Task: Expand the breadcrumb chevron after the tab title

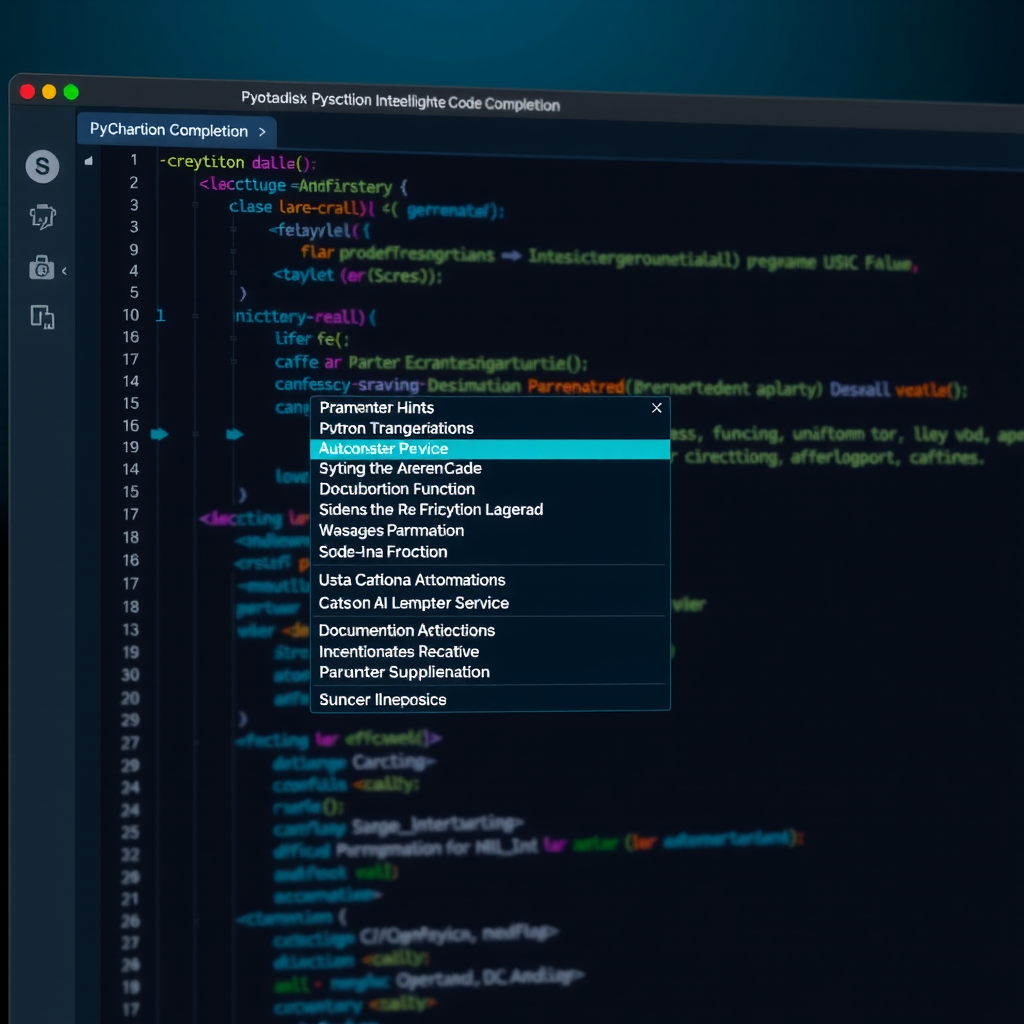Action: pos(262,130)
